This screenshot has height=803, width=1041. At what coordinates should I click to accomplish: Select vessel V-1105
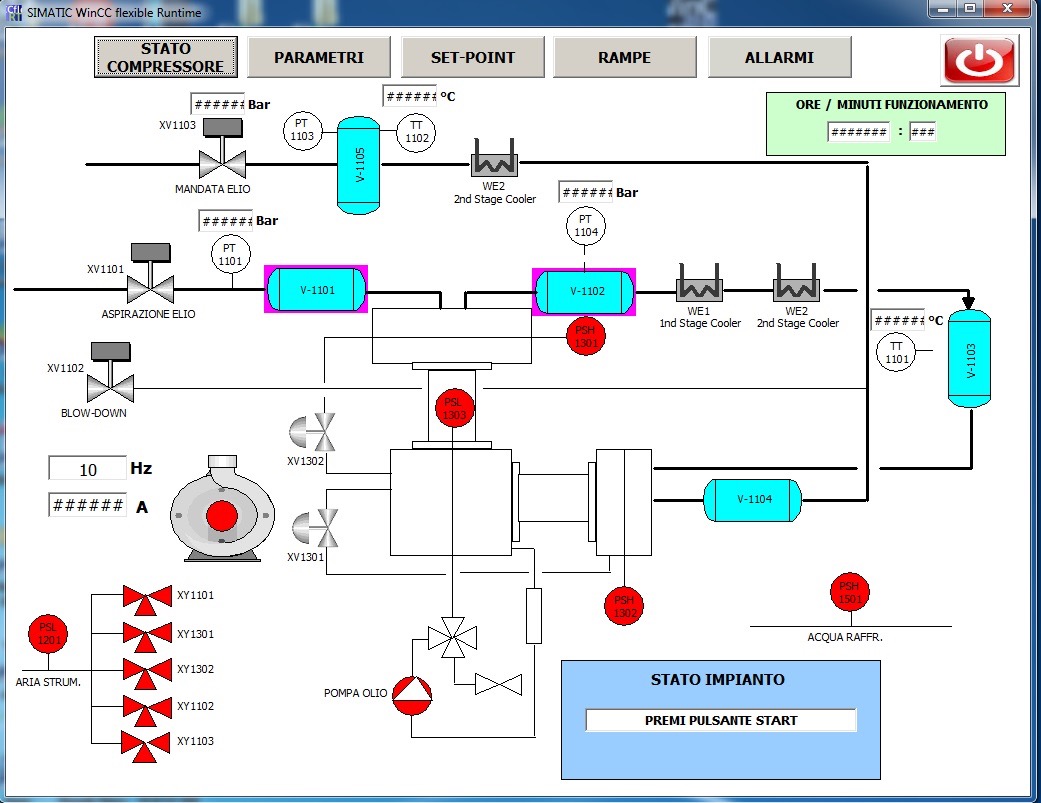[359, 165]
